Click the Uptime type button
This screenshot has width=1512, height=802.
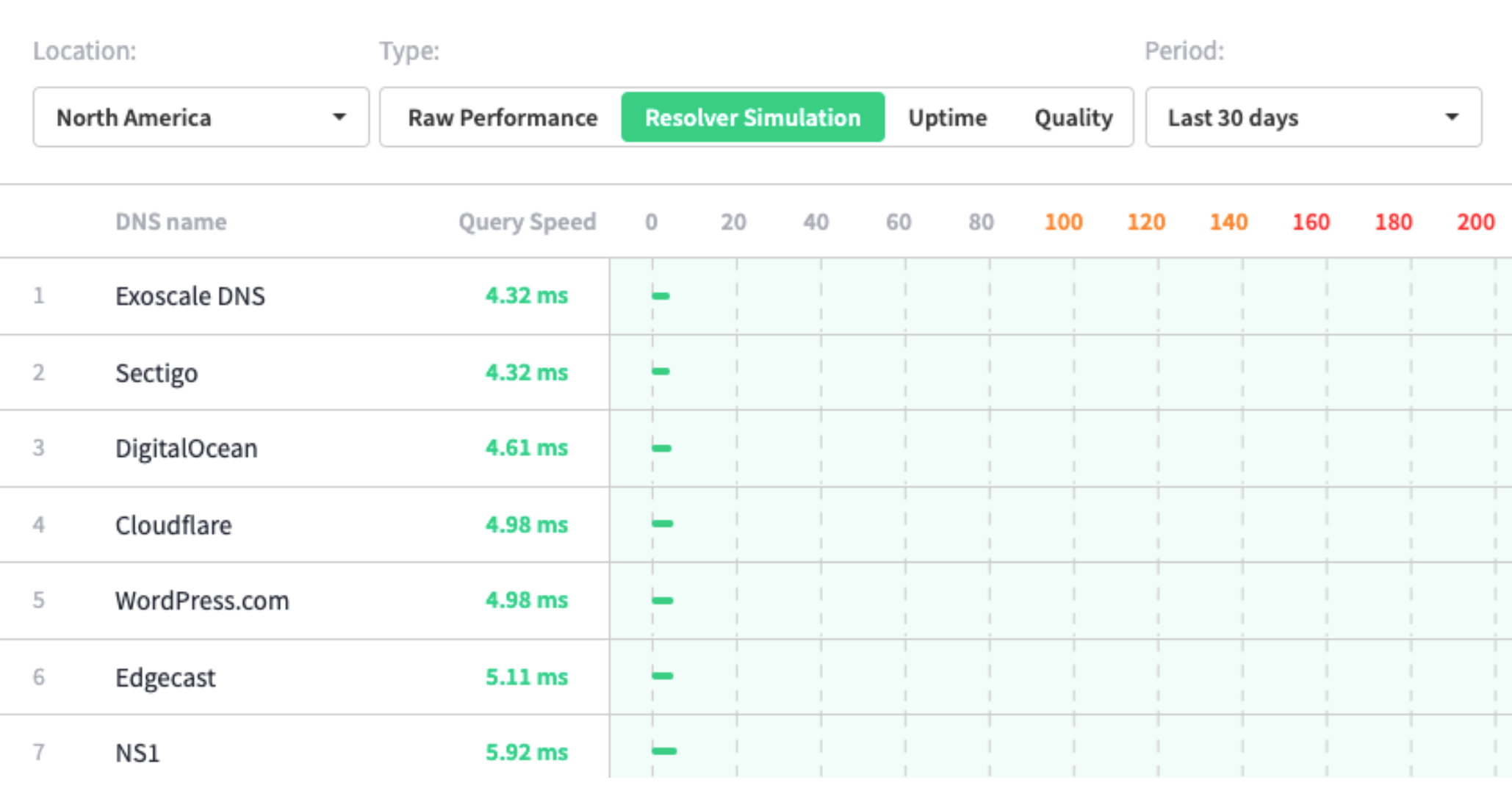click(948, 118)
